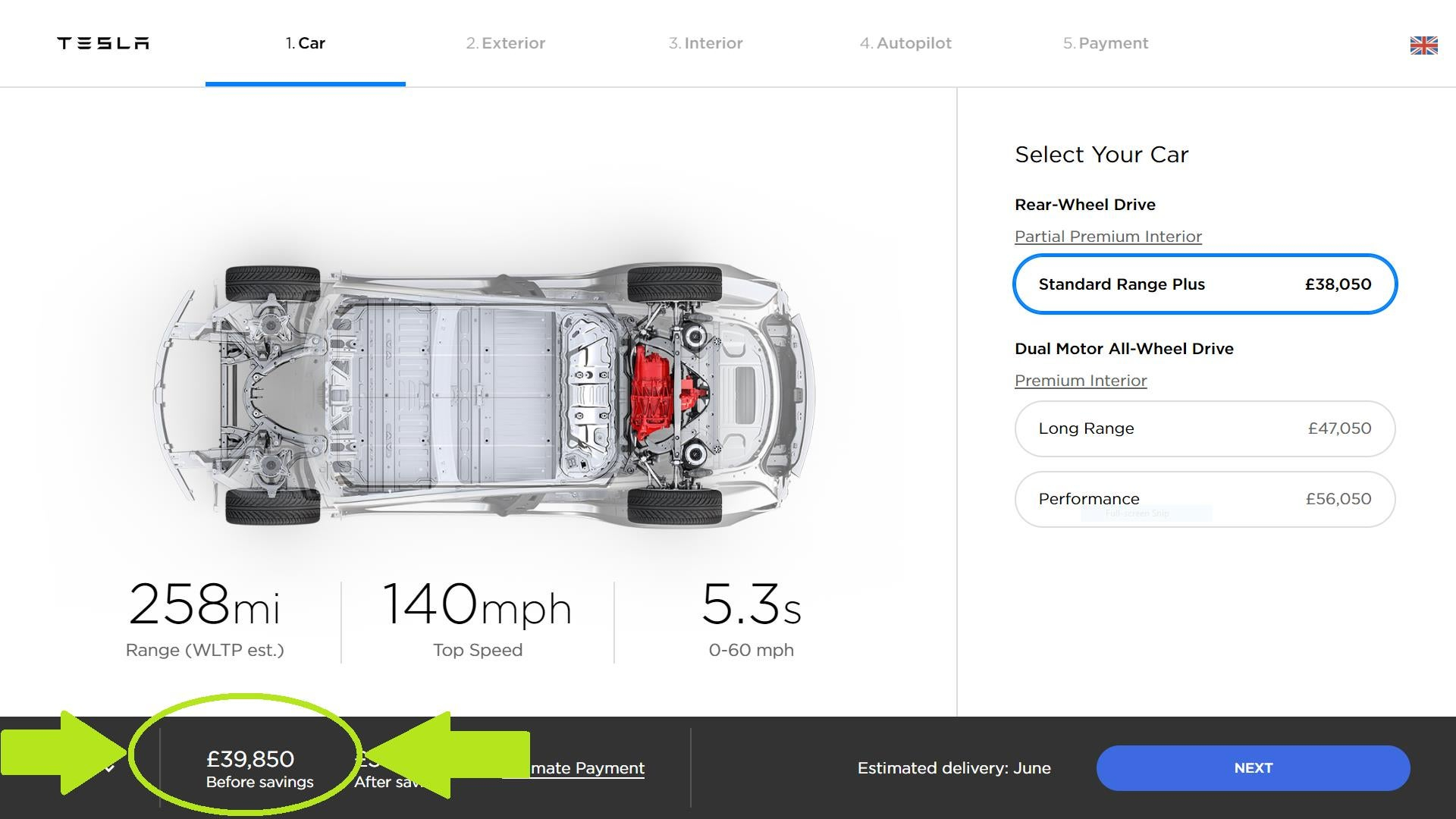Click the Estimated delivery: June text
Viewport: 1456px width, 819px height.
(x=954, y=768)
